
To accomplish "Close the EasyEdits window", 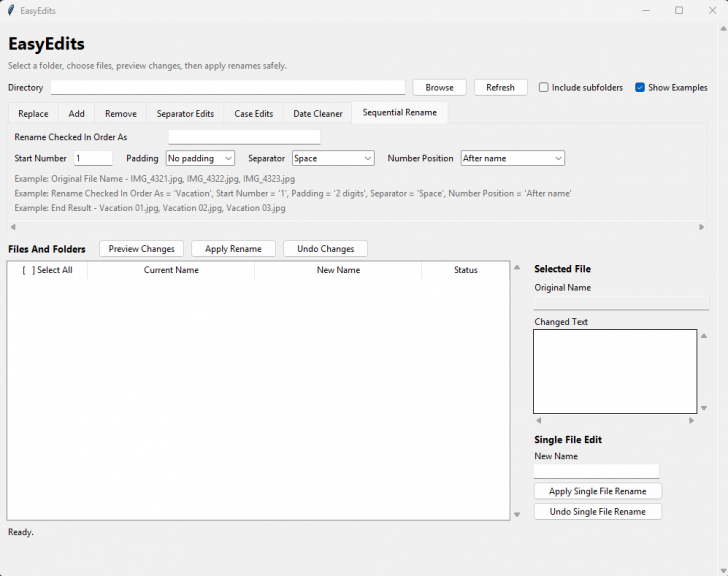I will (x=712, y=10).
